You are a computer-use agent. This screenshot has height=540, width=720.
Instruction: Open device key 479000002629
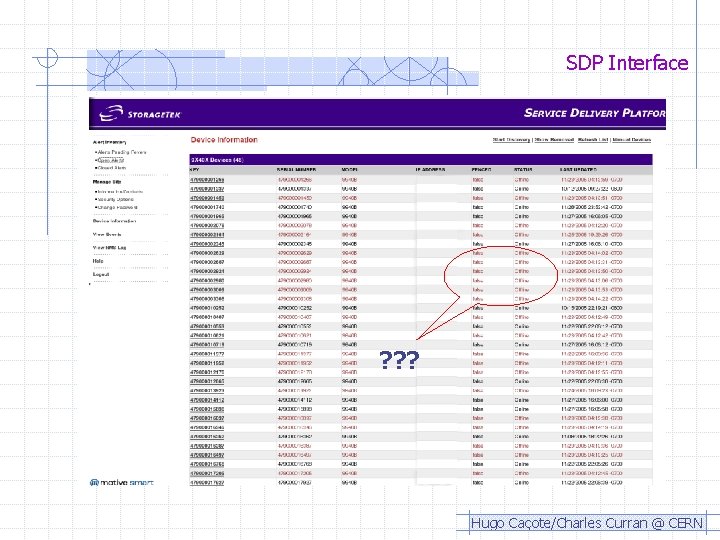click(x=207, y=253)
